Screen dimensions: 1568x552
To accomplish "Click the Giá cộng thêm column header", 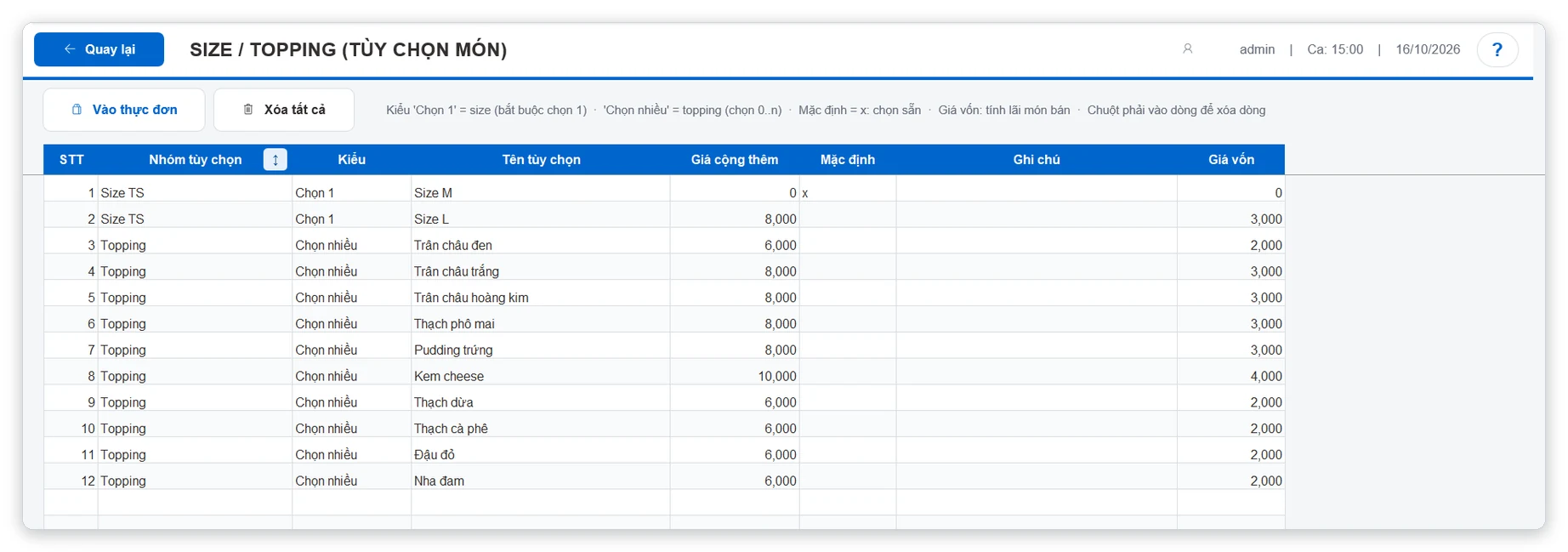I will (735, 160).
